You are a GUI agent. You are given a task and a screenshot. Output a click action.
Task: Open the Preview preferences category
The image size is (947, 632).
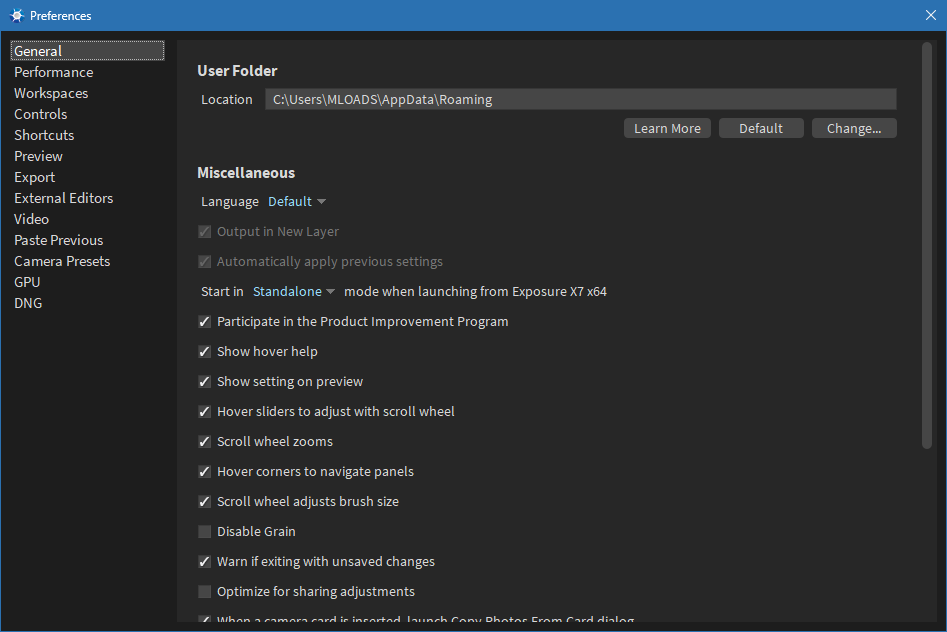[x=39, y=156]
